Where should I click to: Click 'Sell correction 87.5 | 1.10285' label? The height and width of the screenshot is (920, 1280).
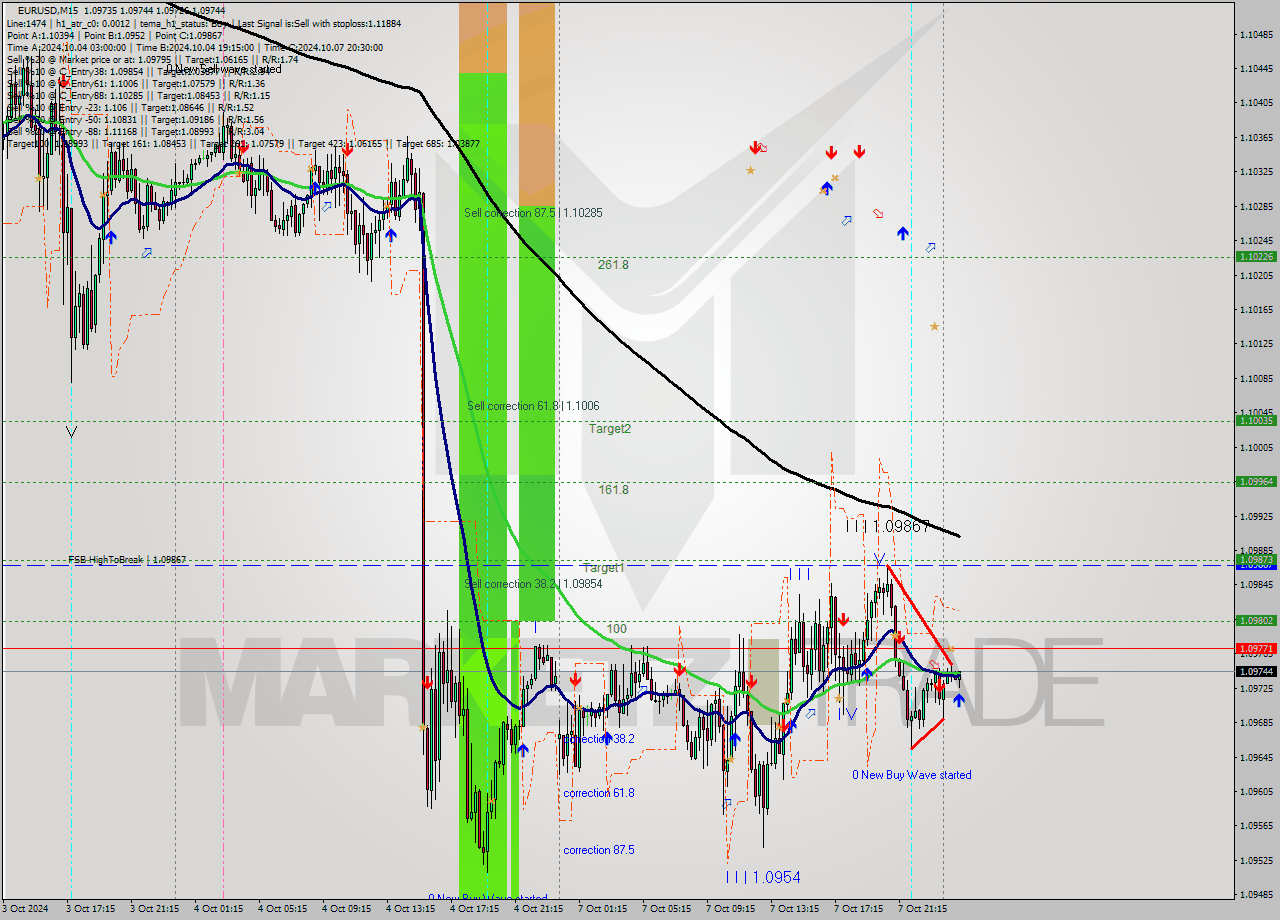point(533,213)
